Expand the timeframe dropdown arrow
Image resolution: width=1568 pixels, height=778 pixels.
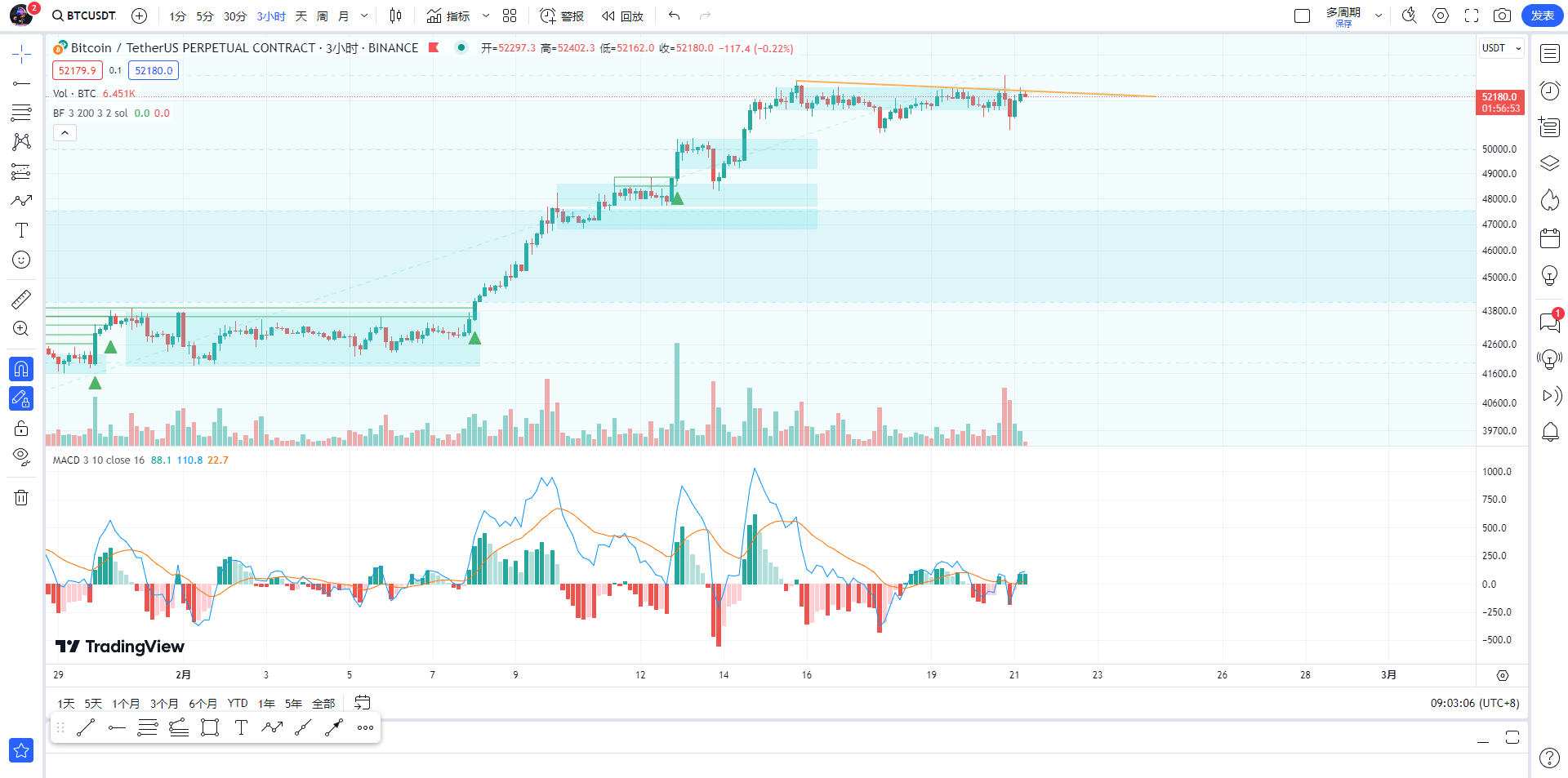pos(364,16)
